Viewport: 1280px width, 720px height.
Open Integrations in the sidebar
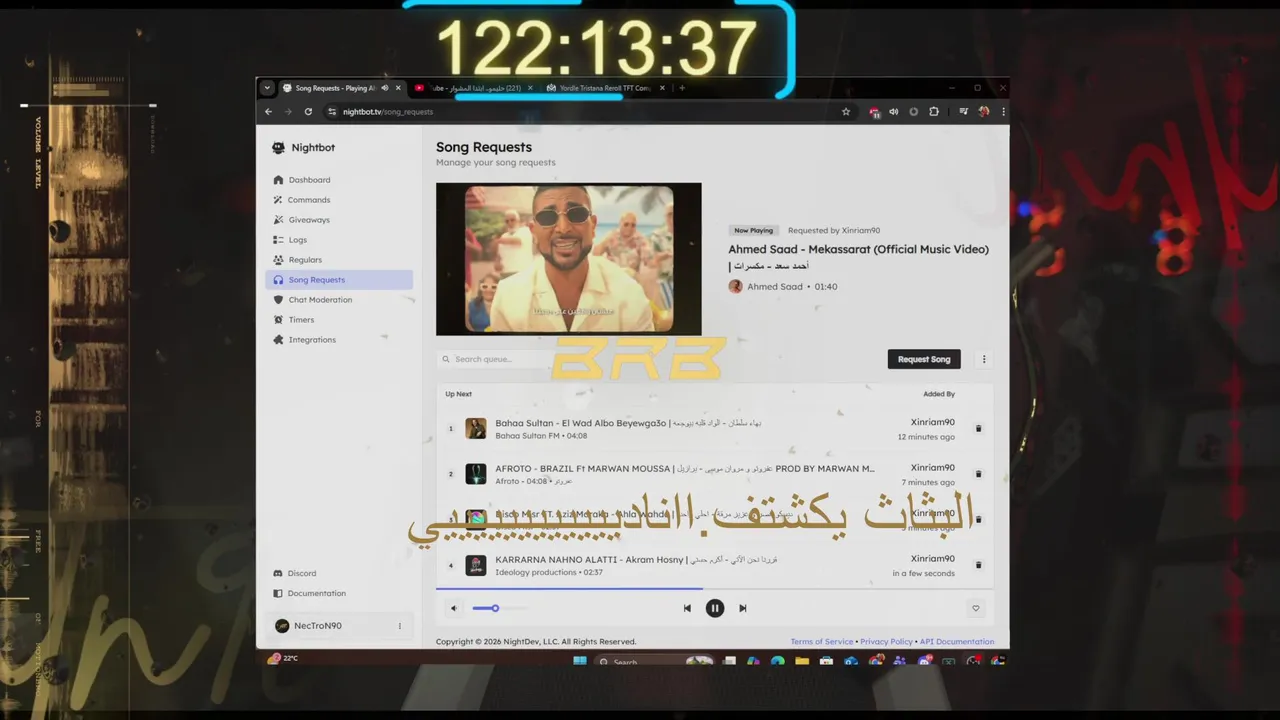coord(339,340)
